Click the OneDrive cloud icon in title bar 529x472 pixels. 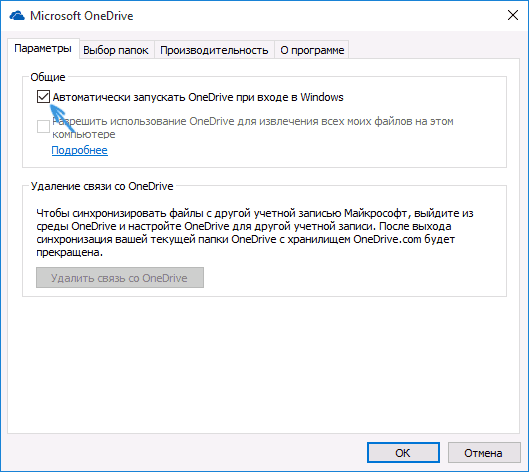click(17, 16)
